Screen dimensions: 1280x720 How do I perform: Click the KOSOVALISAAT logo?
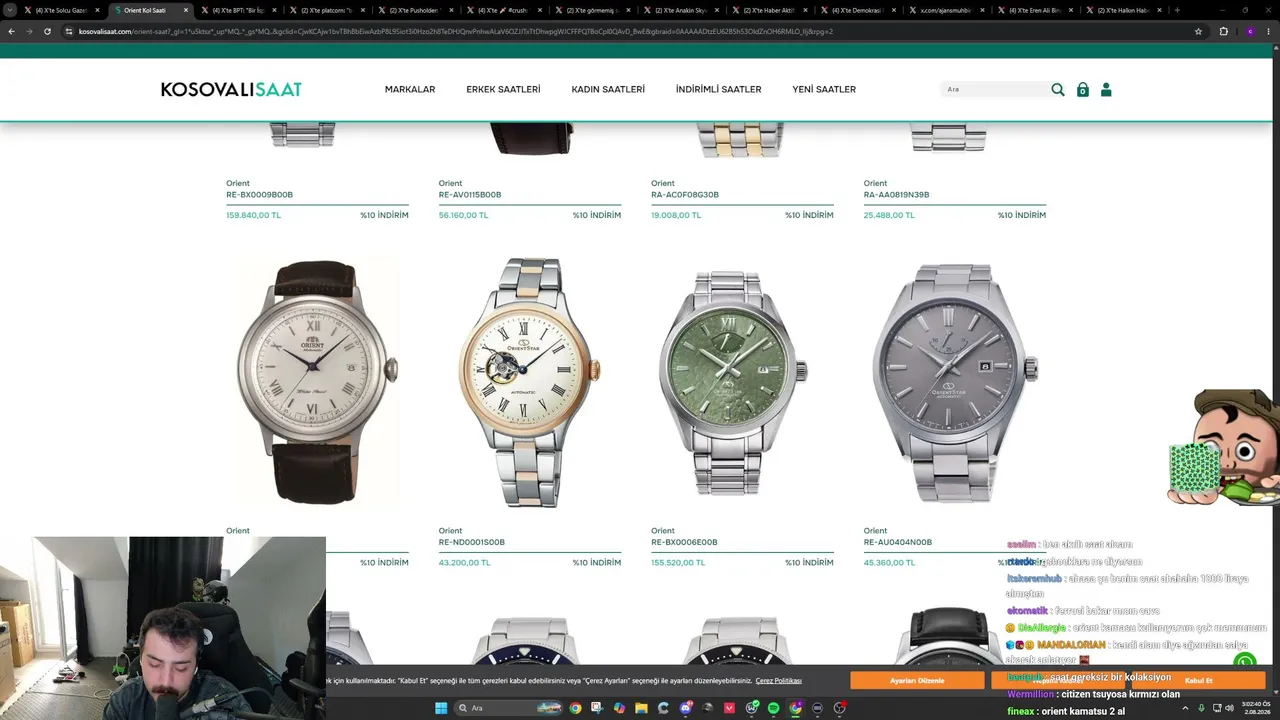[231, 89]
